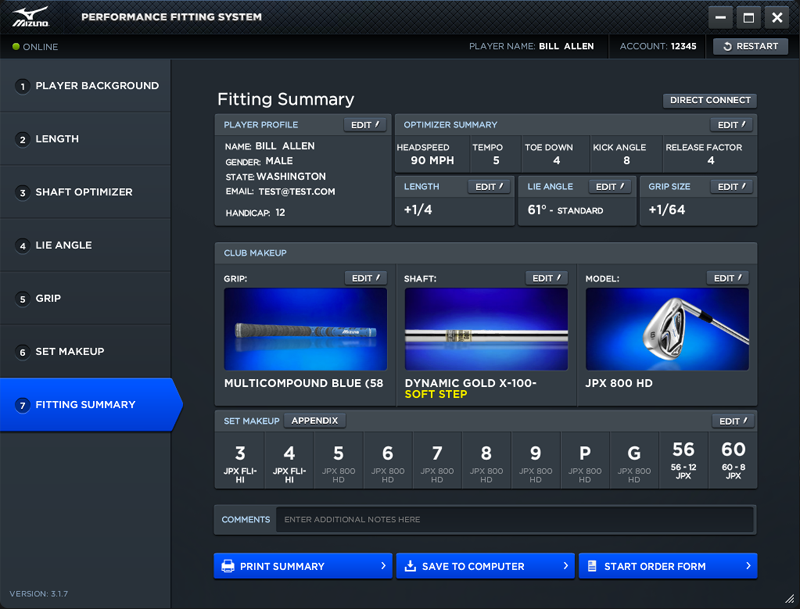Click the Account 12345 text
This screenshot has height=609, width=800.
[658, 46]
